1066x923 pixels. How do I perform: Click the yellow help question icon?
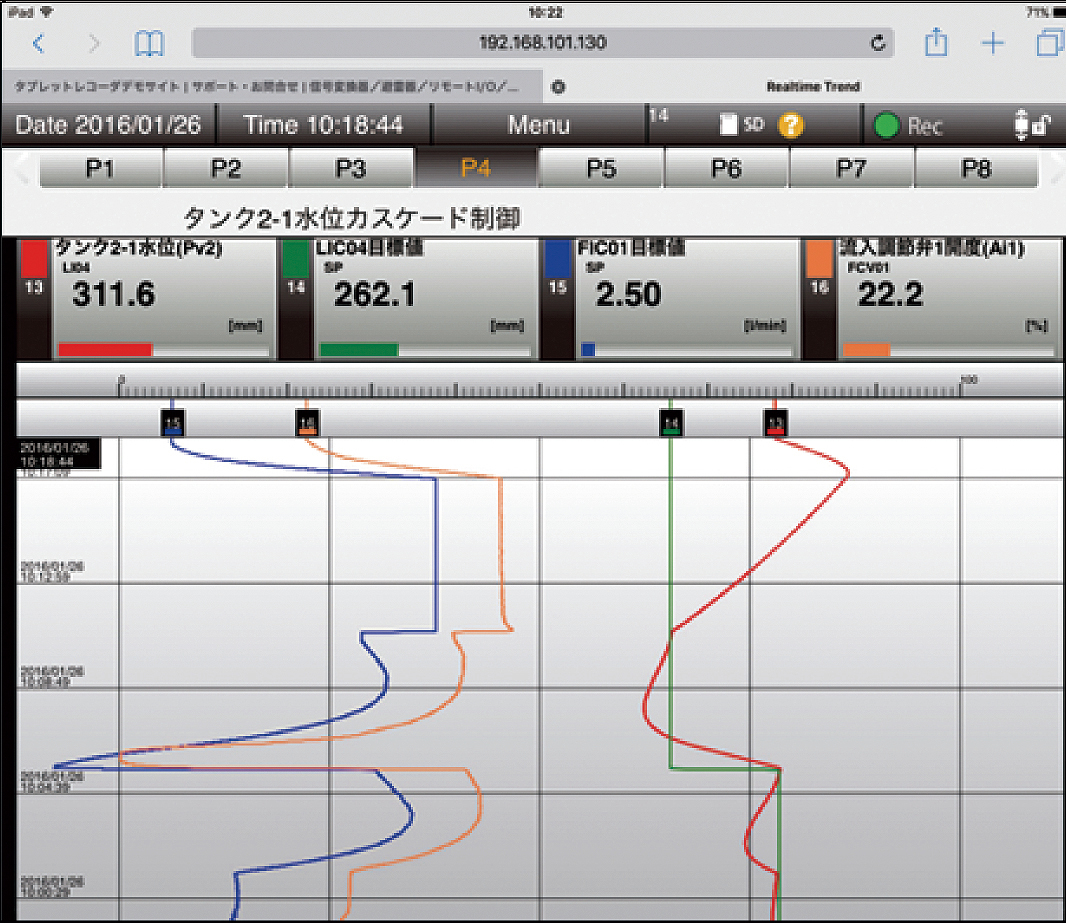click(791, 125)
